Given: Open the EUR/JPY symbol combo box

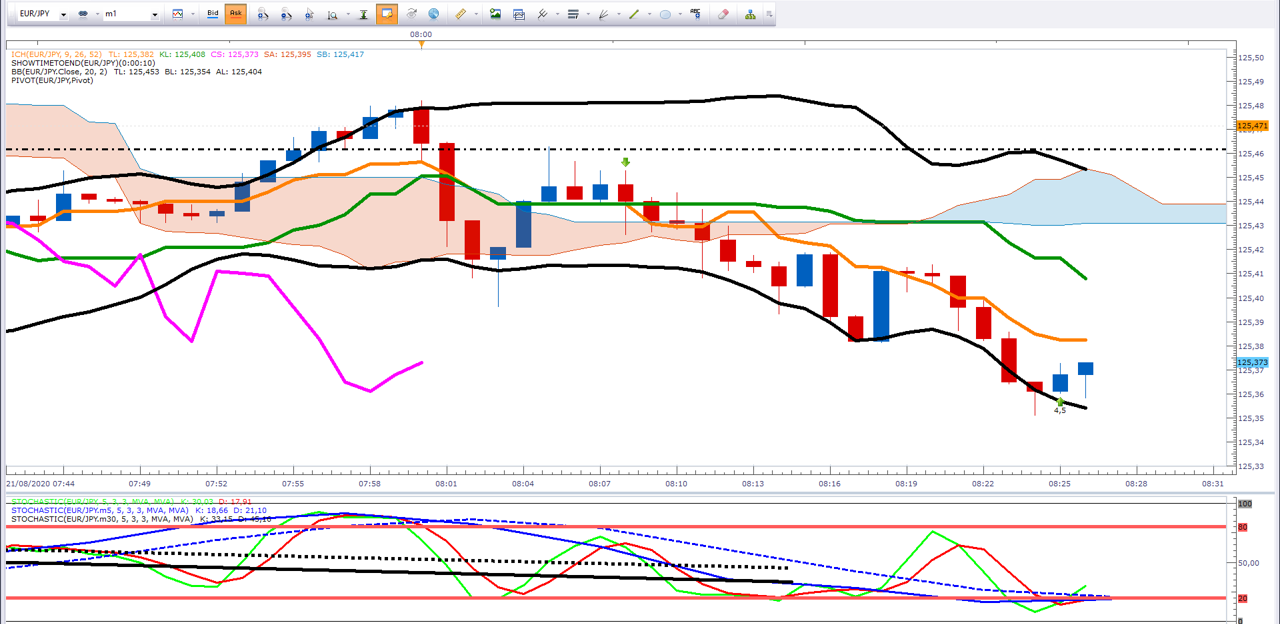Looking at the screenshot, I should click(43, 14).
